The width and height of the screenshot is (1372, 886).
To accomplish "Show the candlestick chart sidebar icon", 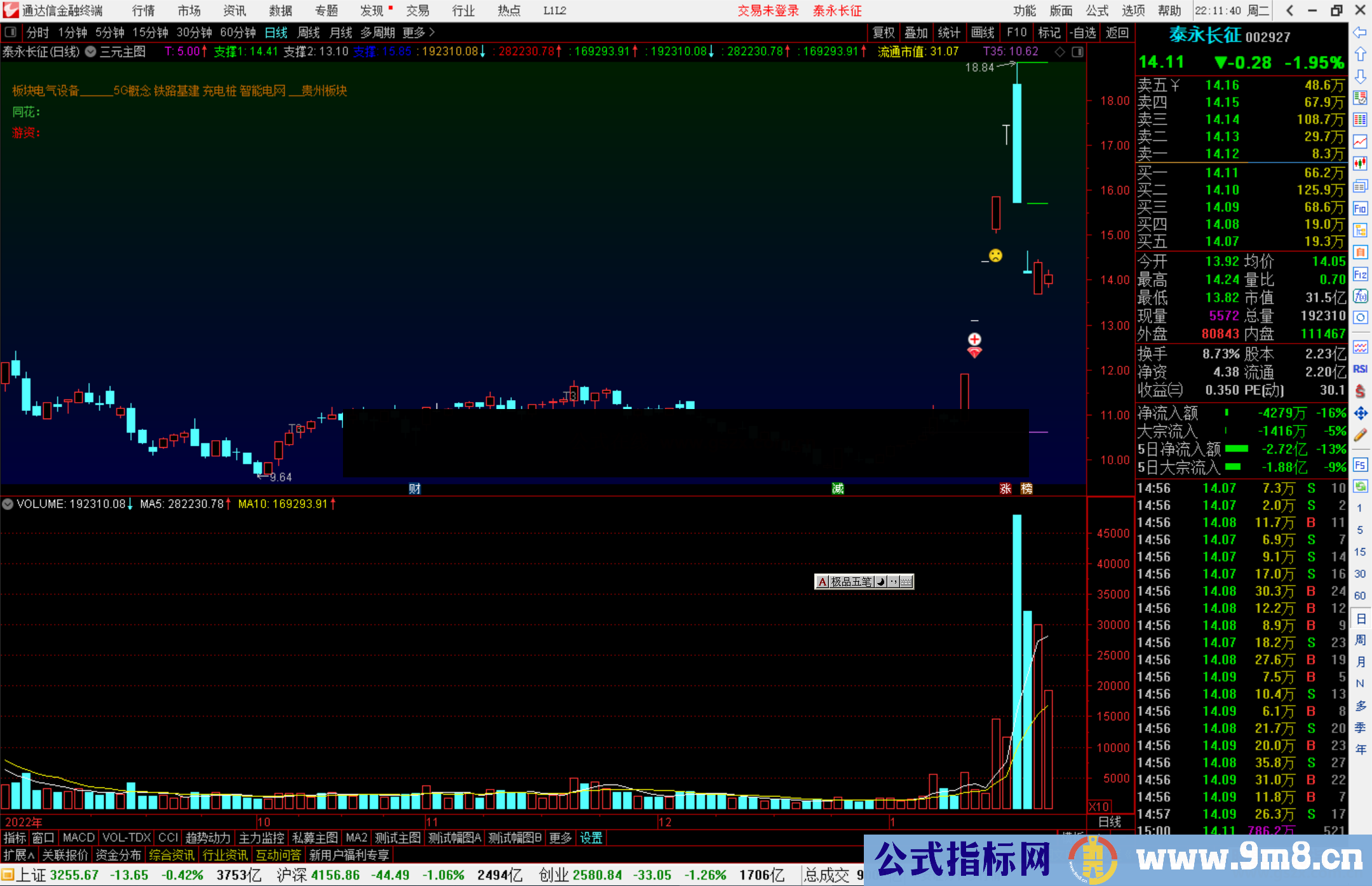I will pos(1360,164).
